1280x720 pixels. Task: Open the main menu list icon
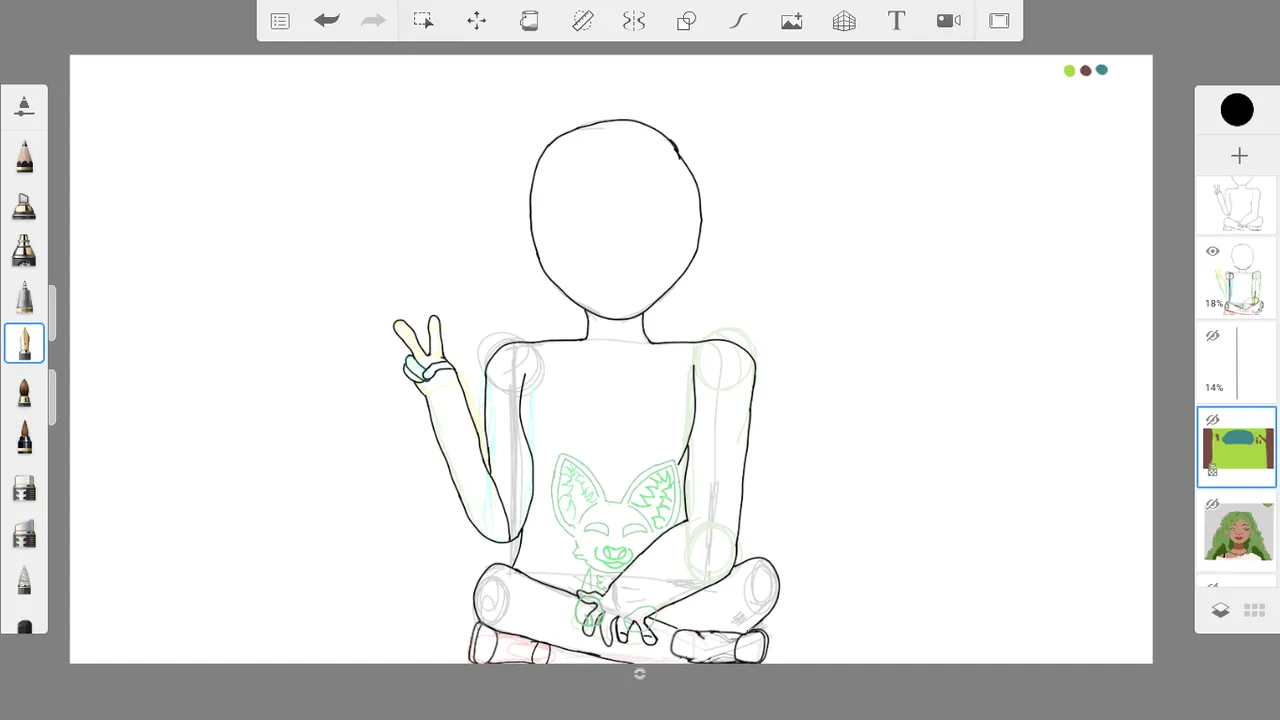click(280, 21)
